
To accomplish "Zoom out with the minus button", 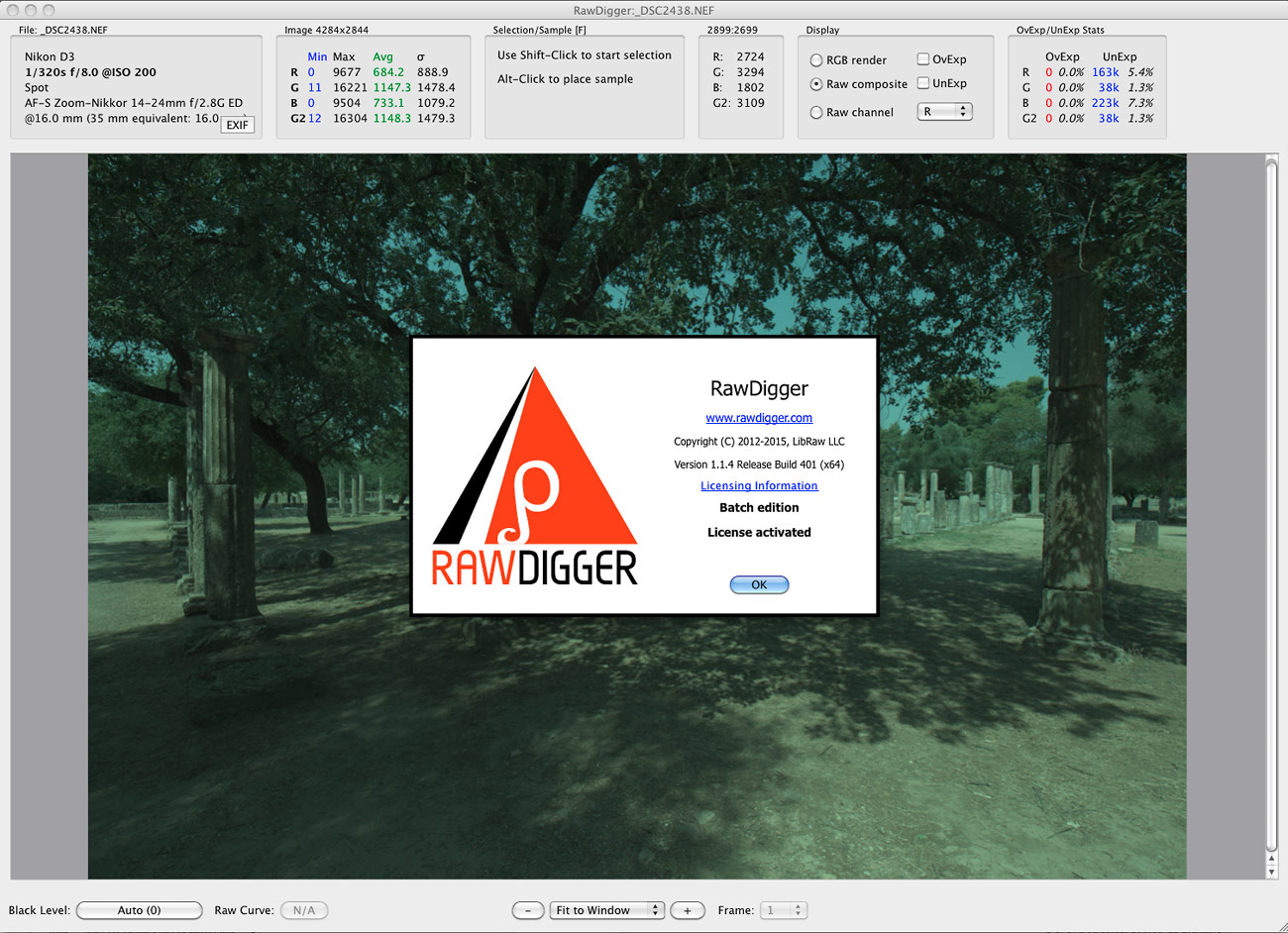I will pos(528,910).
